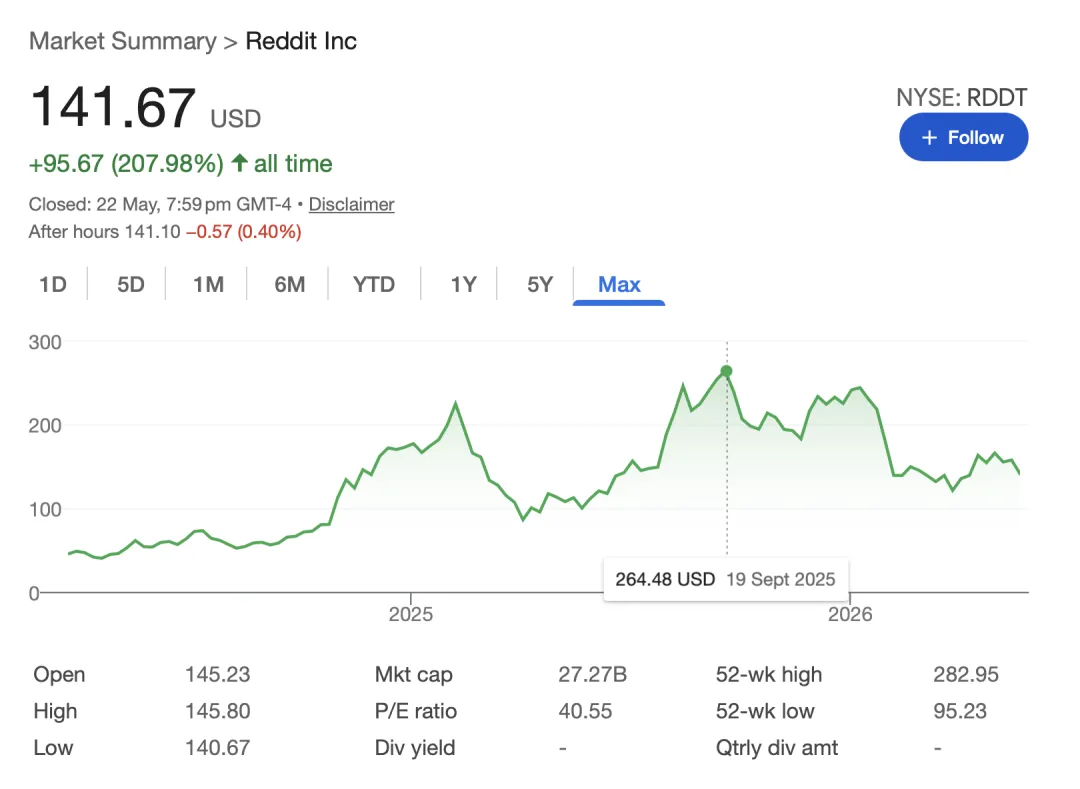Click the green chart data point marker

tap(726, 371)
